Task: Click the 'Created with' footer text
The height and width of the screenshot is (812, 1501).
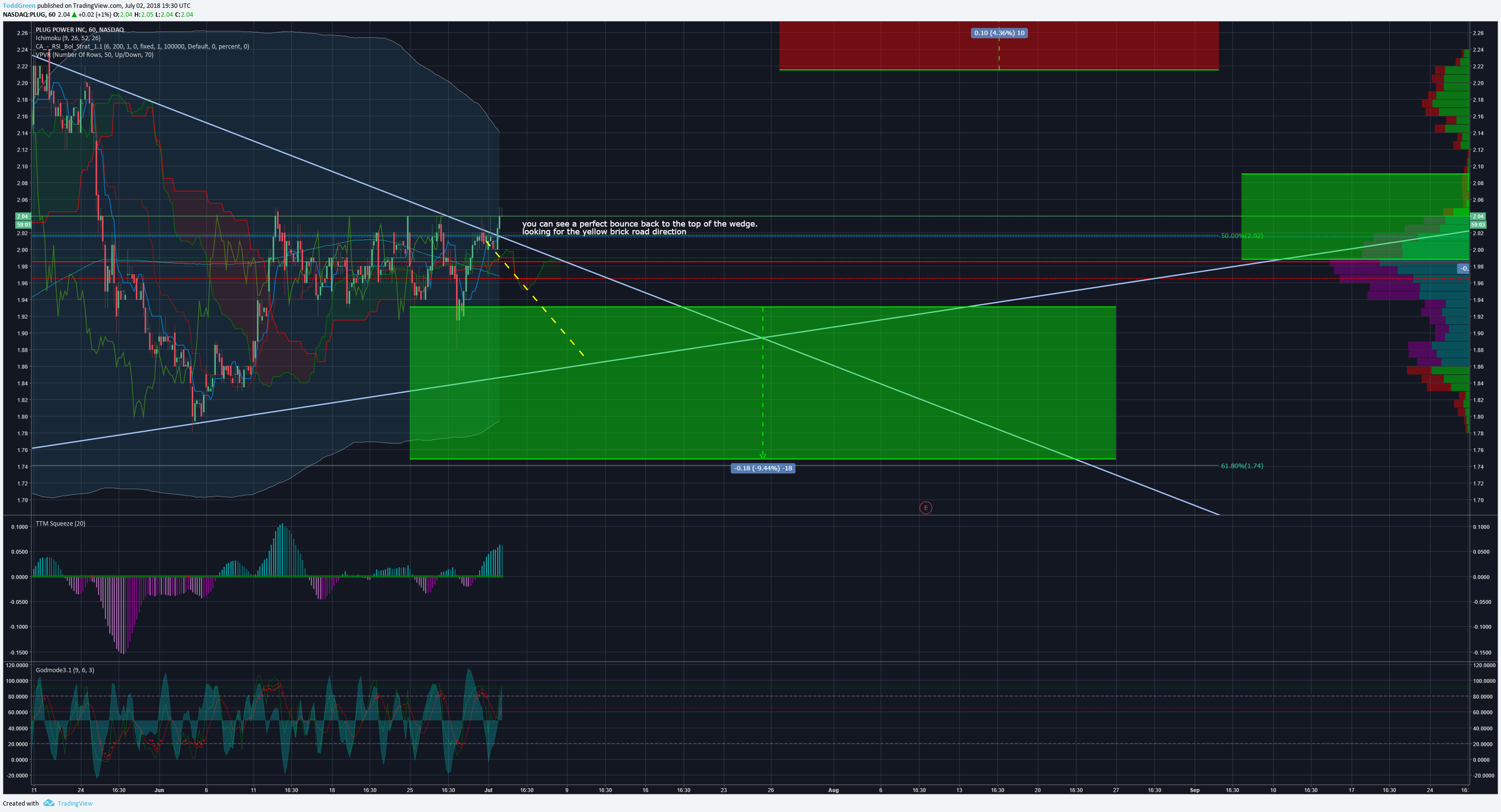Action: click(x=21, y=803)
